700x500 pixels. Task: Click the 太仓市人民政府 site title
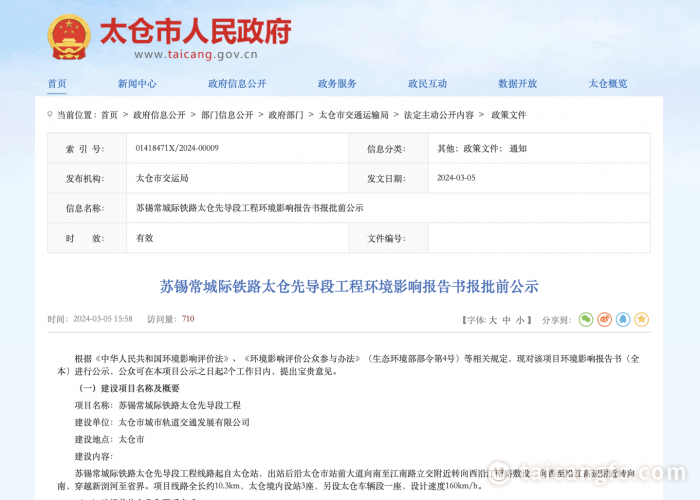(x=196, y=31)
